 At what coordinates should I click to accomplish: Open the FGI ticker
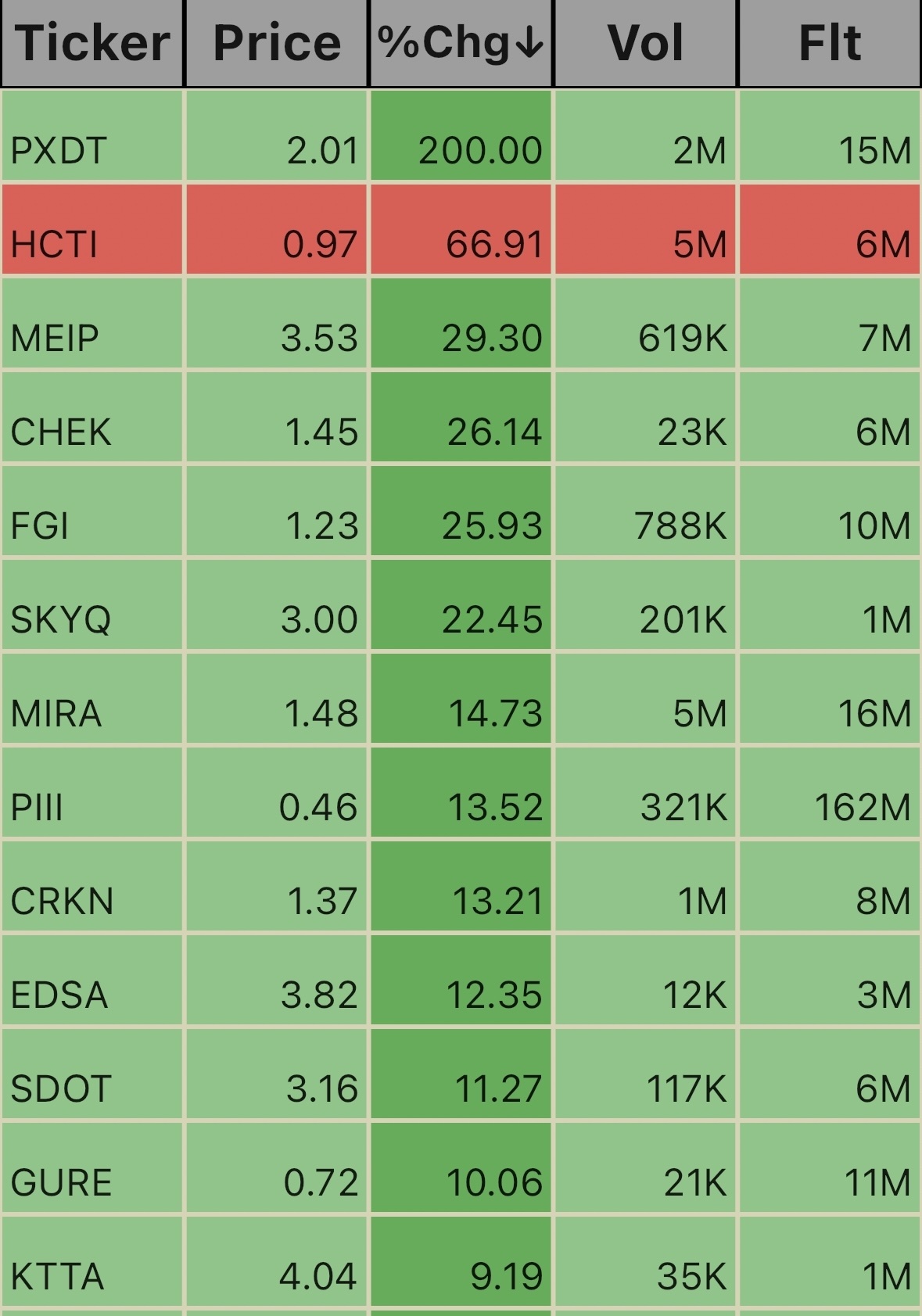pos(40,526)
